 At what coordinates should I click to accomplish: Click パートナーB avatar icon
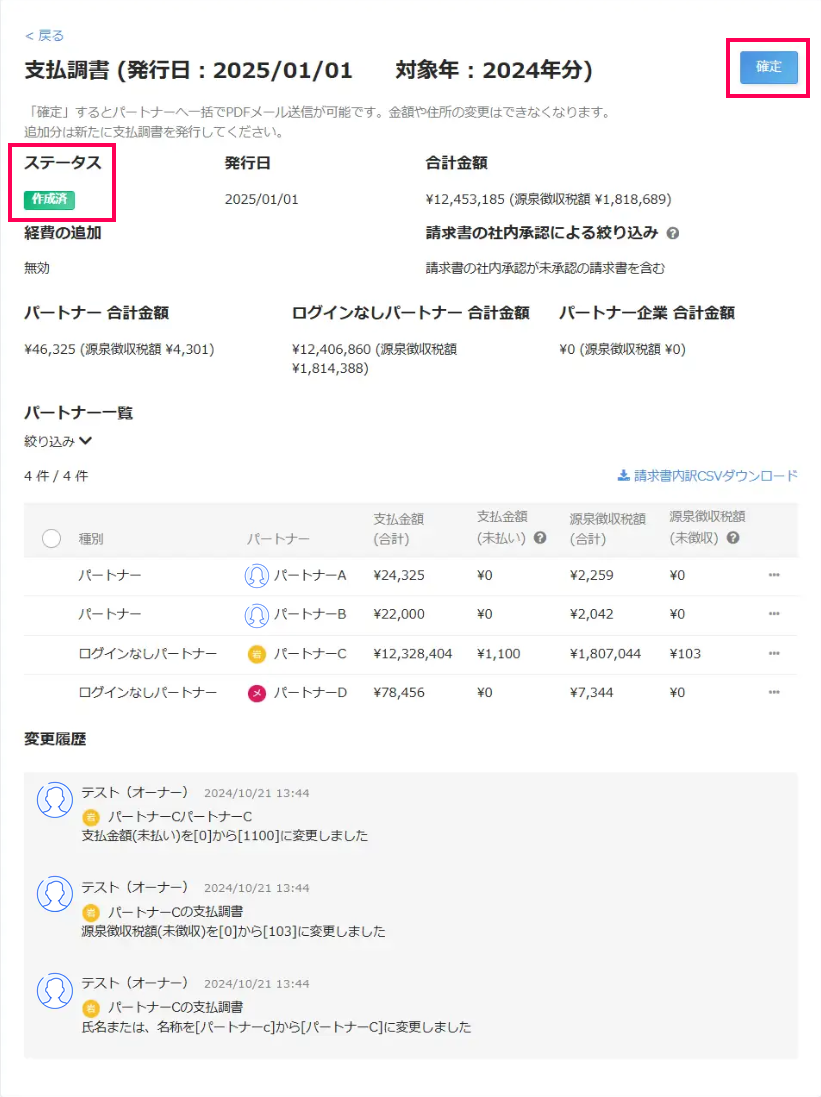257,615
